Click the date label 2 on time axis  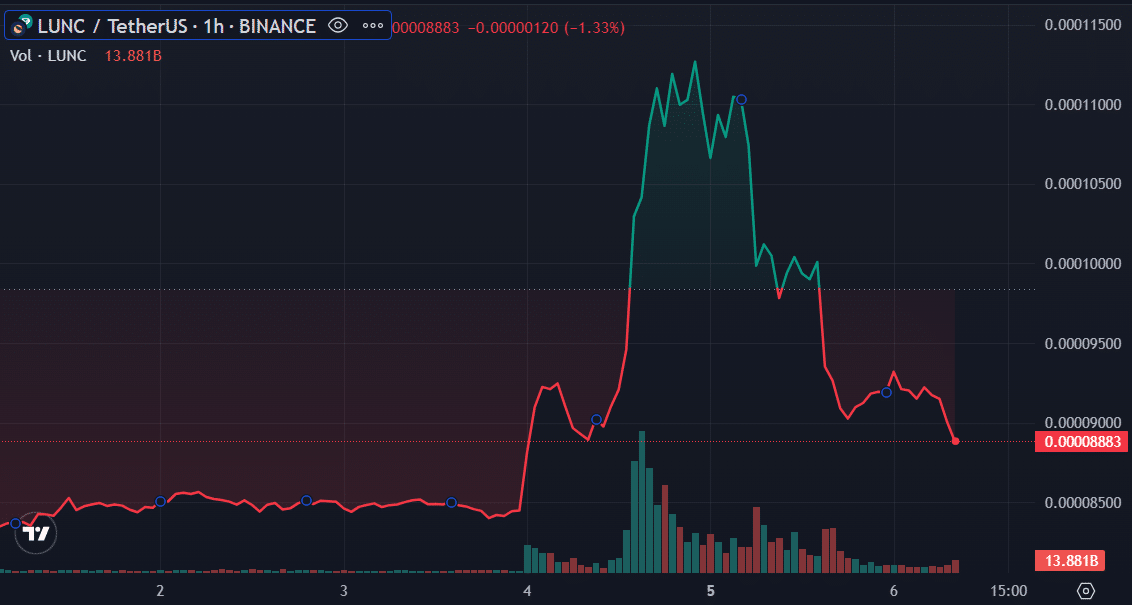pyautogui.click(x=160, y=591)
